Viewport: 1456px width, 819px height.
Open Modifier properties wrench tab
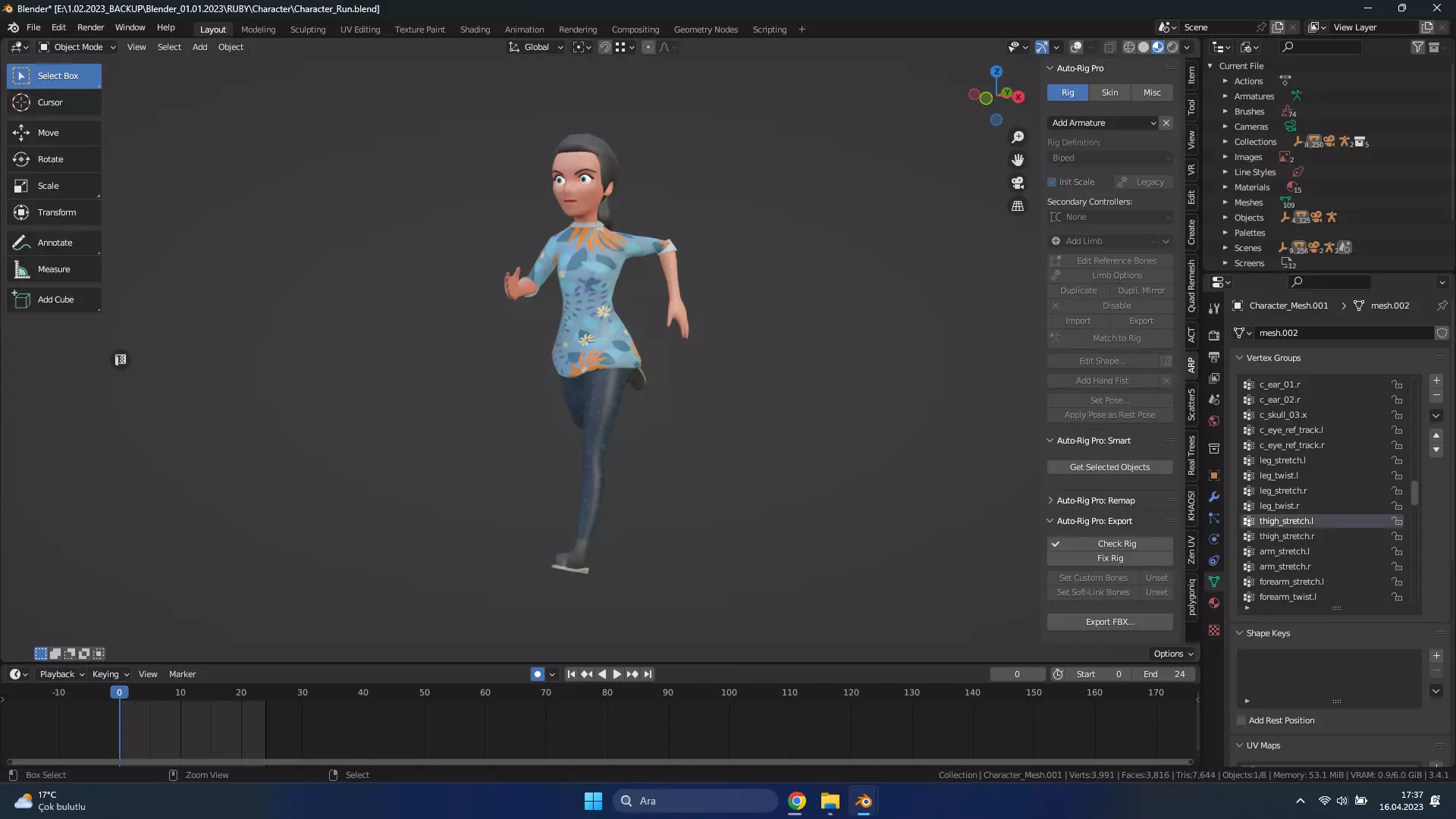coord(1214,497)
